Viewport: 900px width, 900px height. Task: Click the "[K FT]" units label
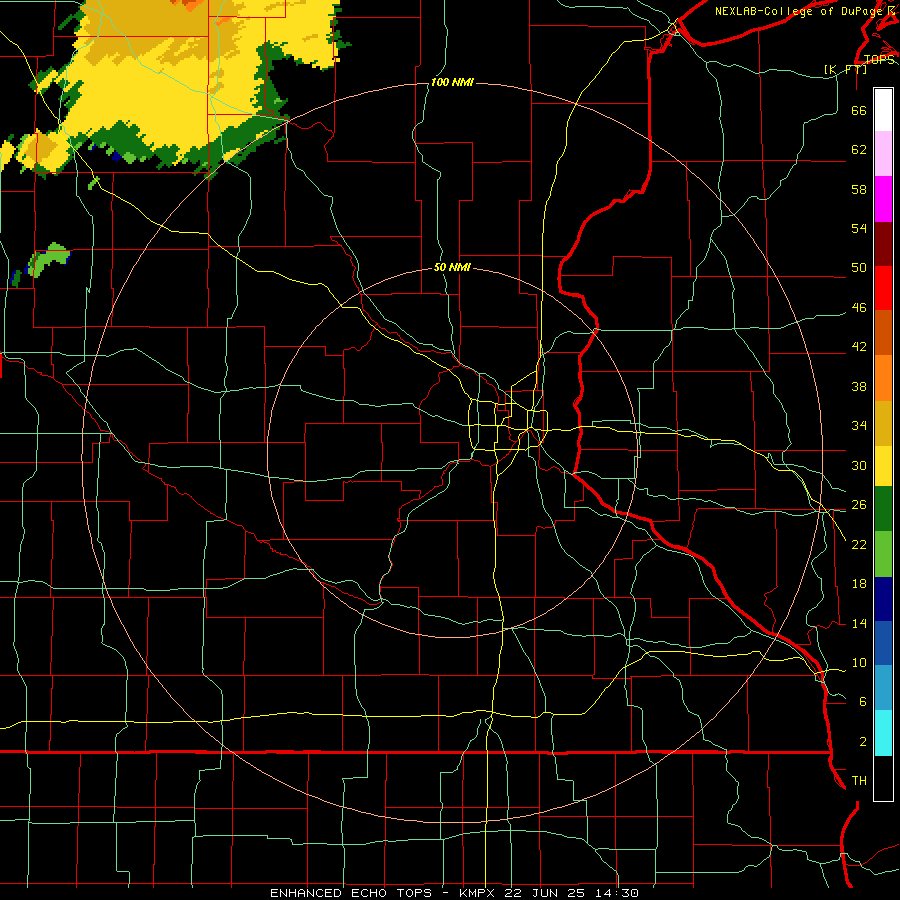pos(845,69)
